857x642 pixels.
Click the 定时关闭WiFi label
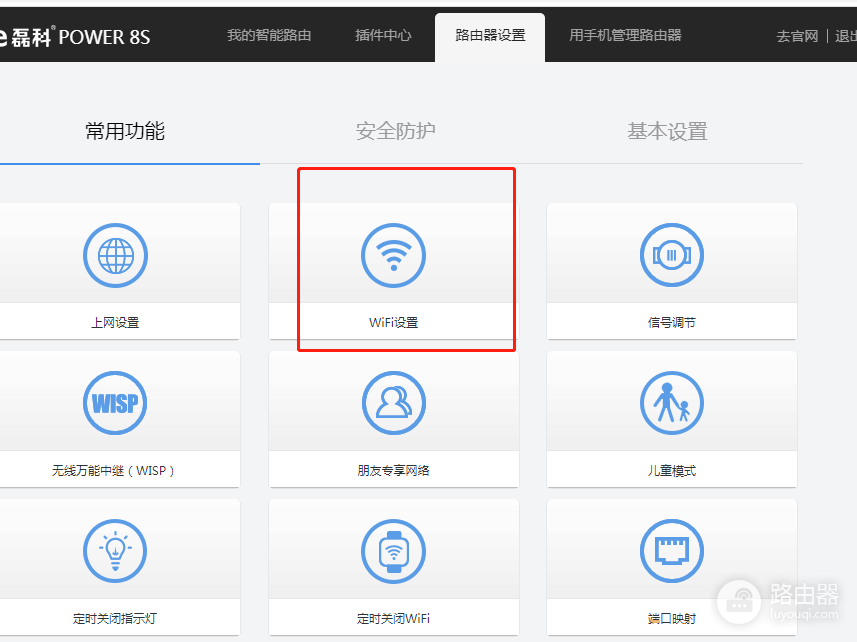(394, 619)
